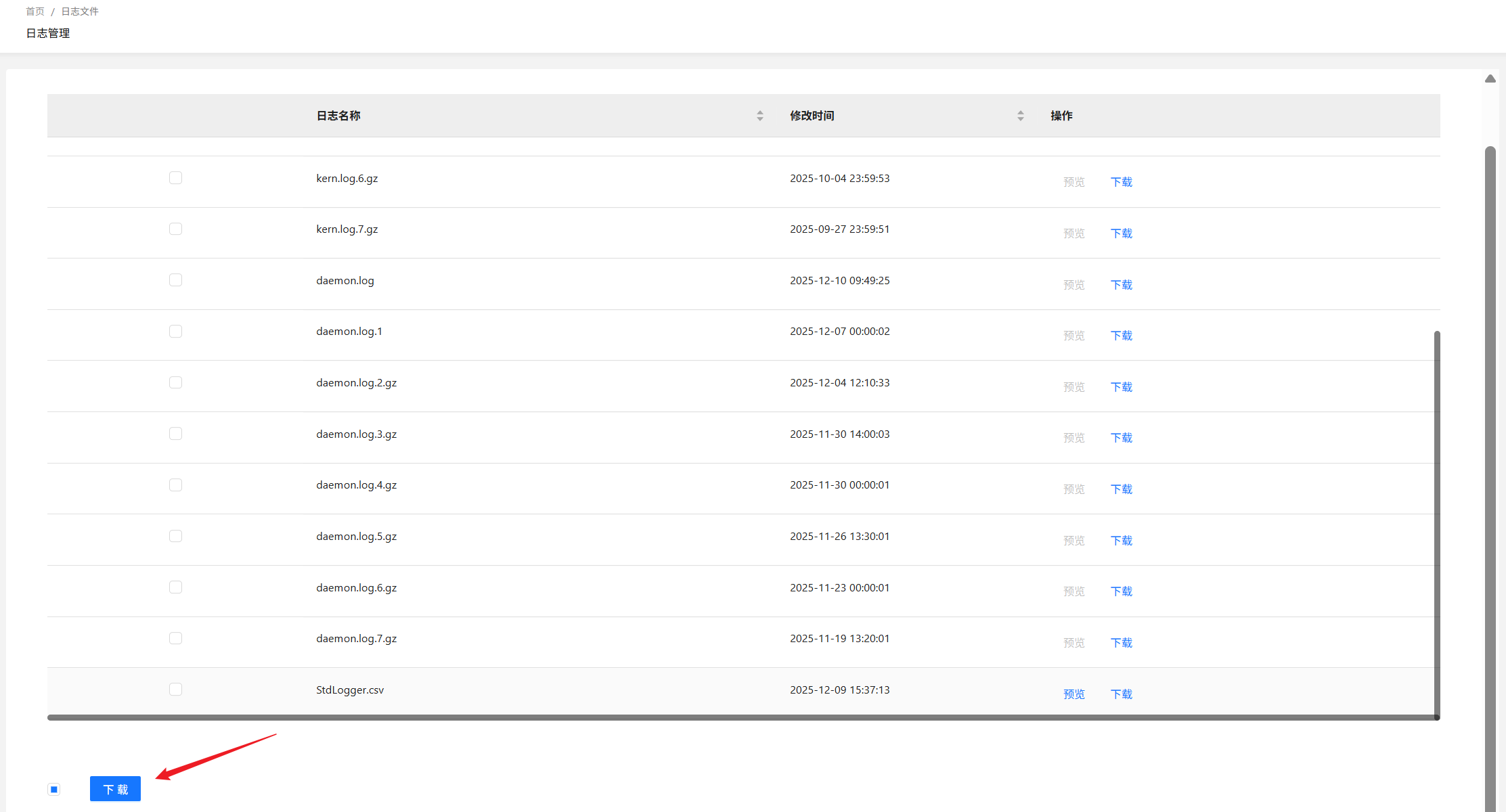Tick the StdLogger.csv checkbox
This screenshot has height=812, width=1506.
(175, 690)
